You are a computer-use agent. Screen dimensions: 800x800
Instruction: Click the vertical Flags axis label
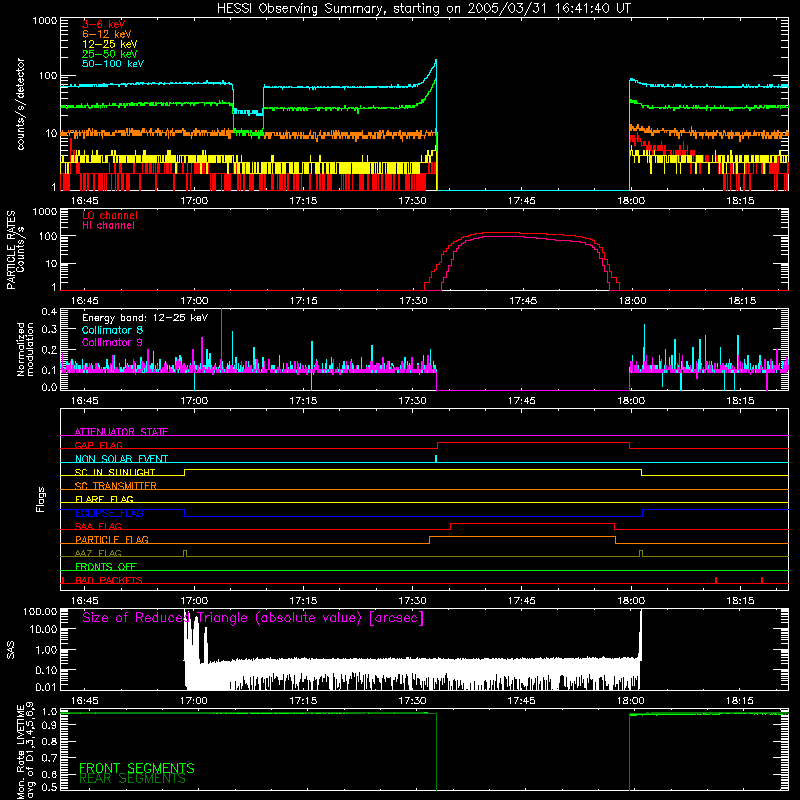[x=40, y=499]
